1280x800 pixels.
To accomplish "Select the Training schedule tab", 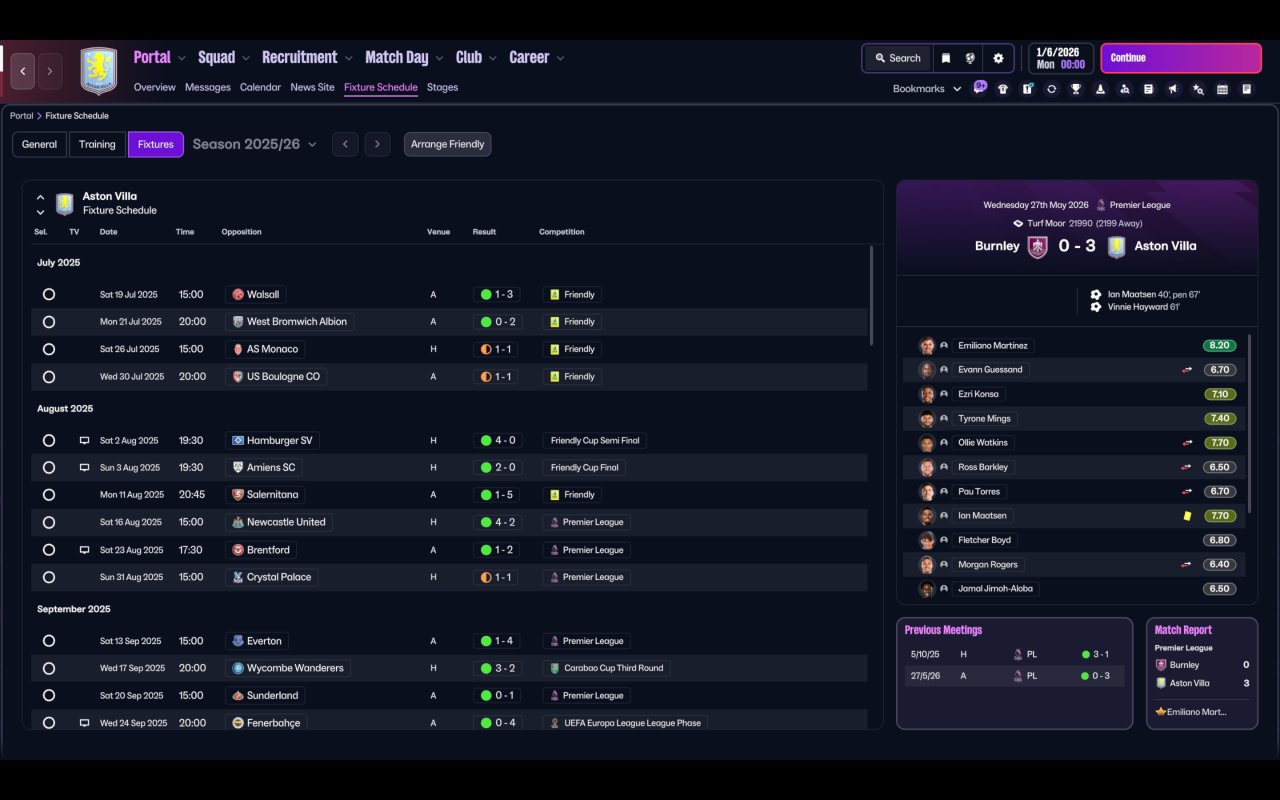I will point(97,145).
